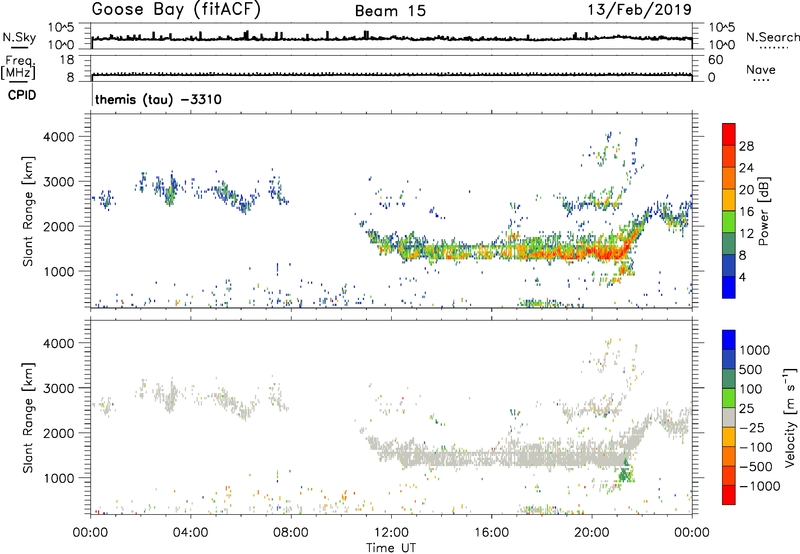Click the 12:00 time tick label
The image size is (800, 554).
[x=391, y=533]
